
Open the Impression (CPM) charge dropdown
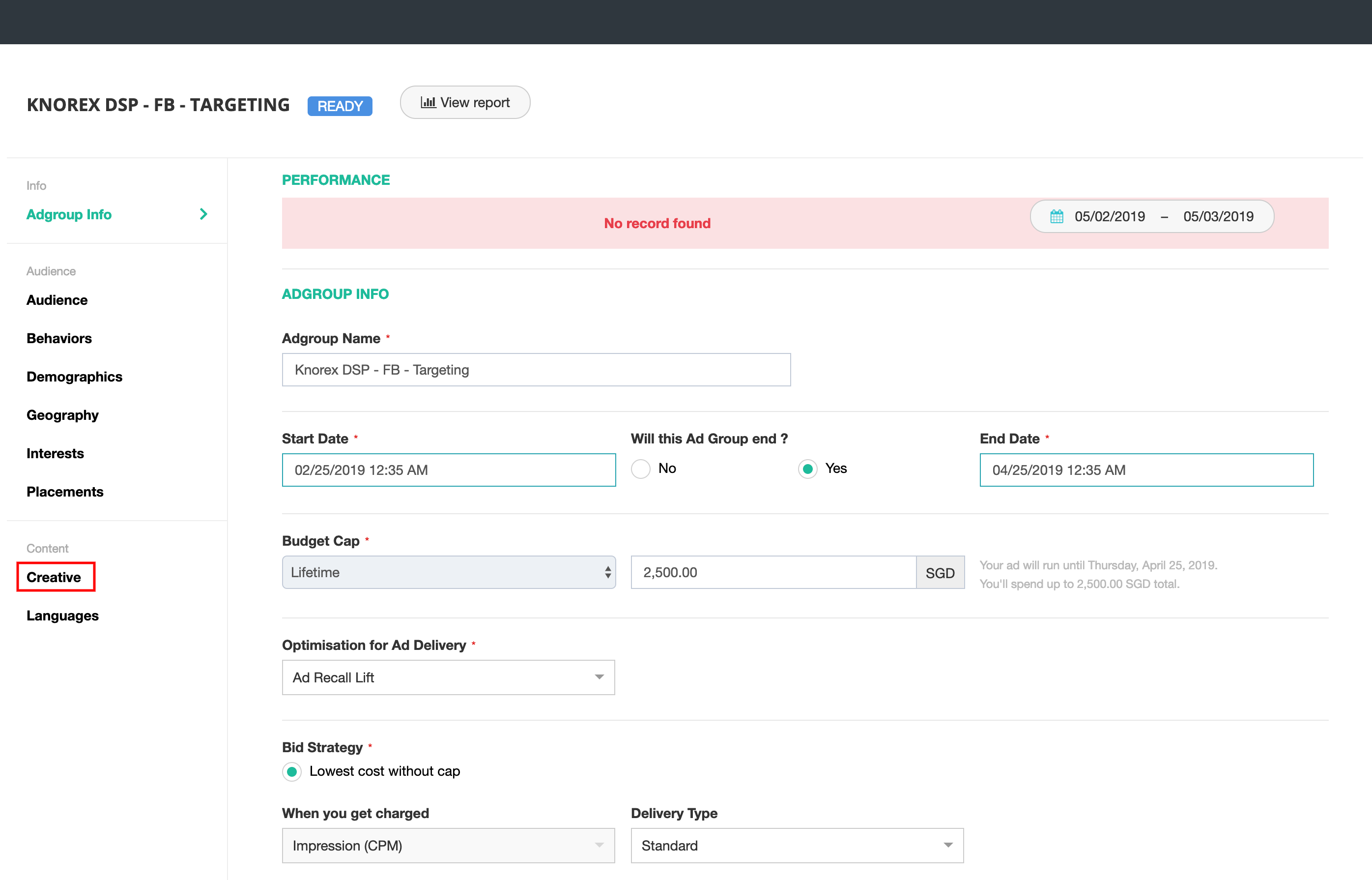(x=448, y=845)
